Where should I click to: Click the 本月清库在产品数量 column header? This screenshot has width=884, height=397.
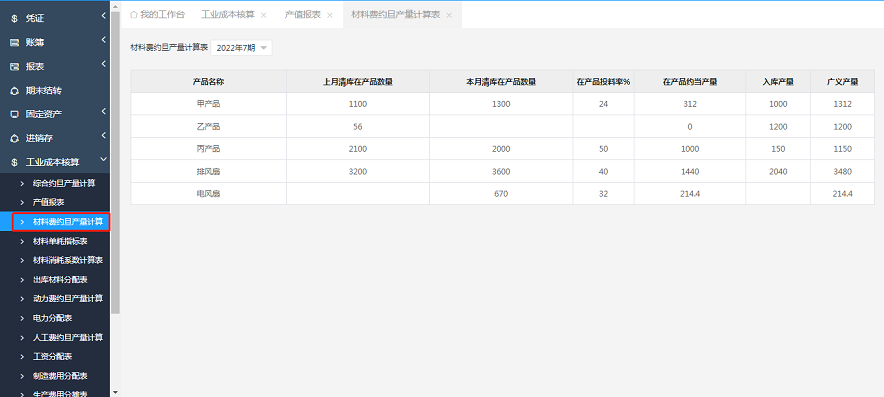pyautogui.click(x=501, y=82)
